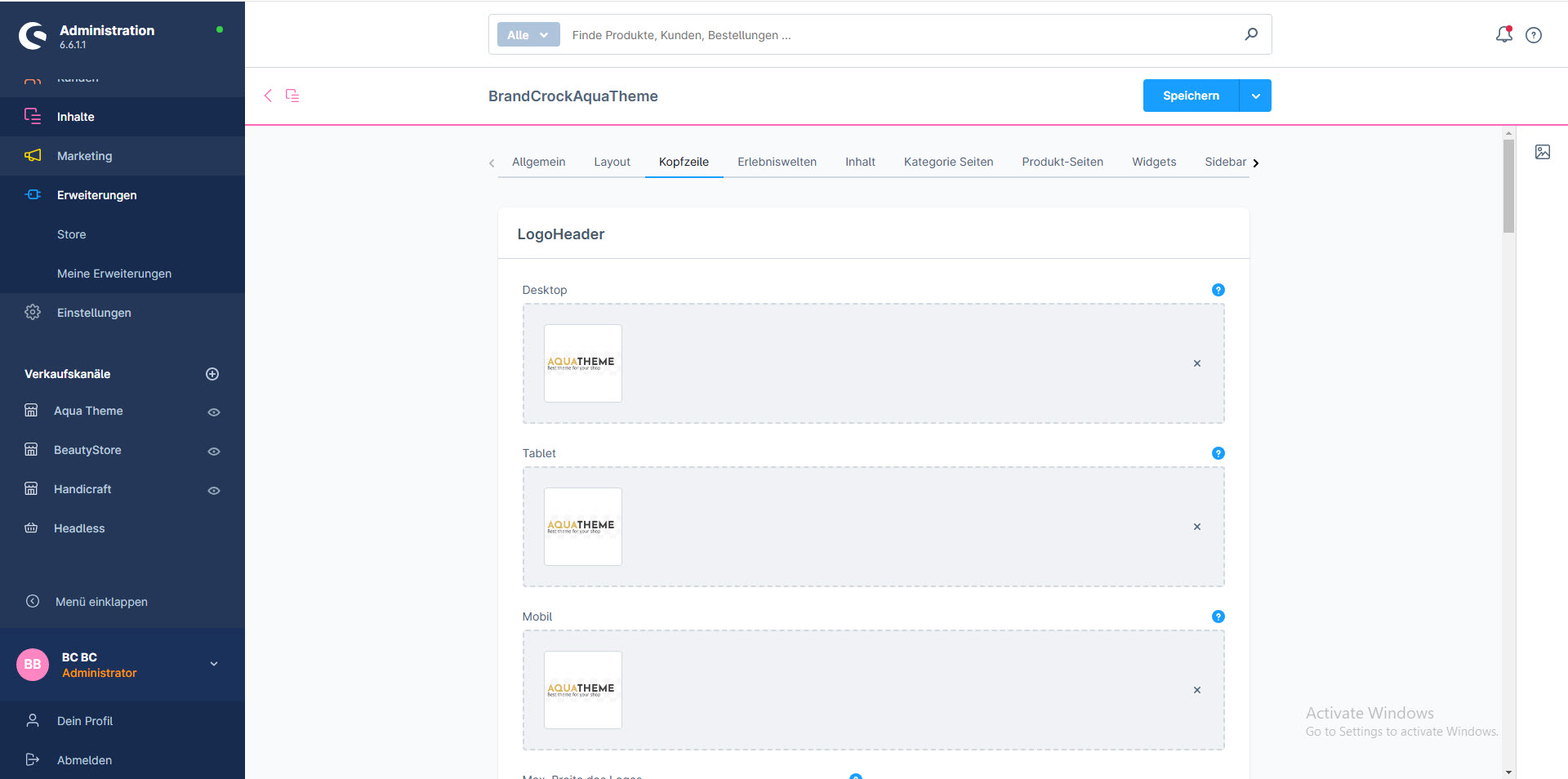Click the help question mark icon in header
This screenshot has width=1568, height=779.
(1534, 35)
